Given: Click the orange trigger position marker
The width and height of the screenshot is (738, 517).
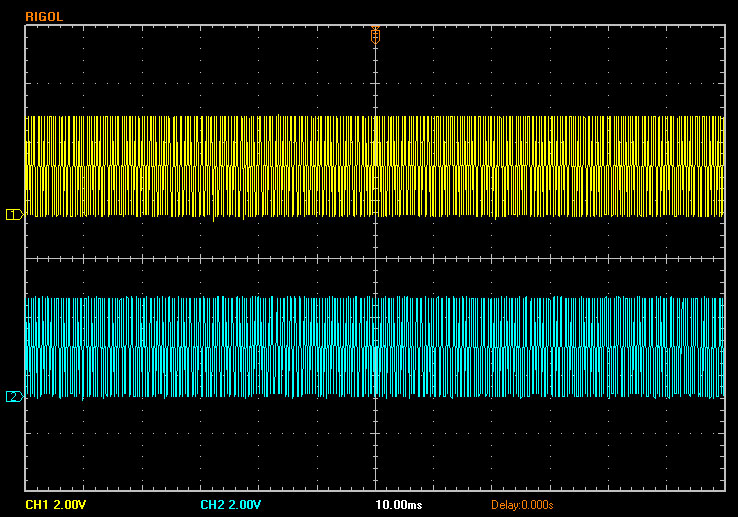Looking at the screenshot, I should pos(375,35).
